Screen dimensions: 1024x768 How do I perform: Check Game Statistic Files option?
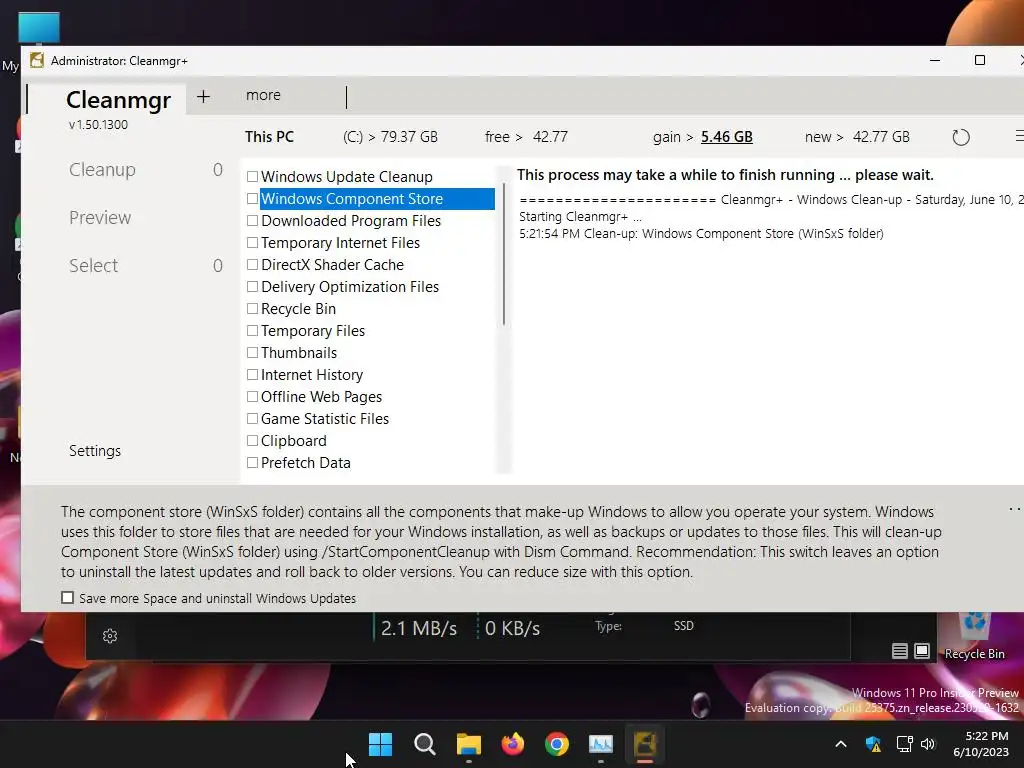coord(252,419)
